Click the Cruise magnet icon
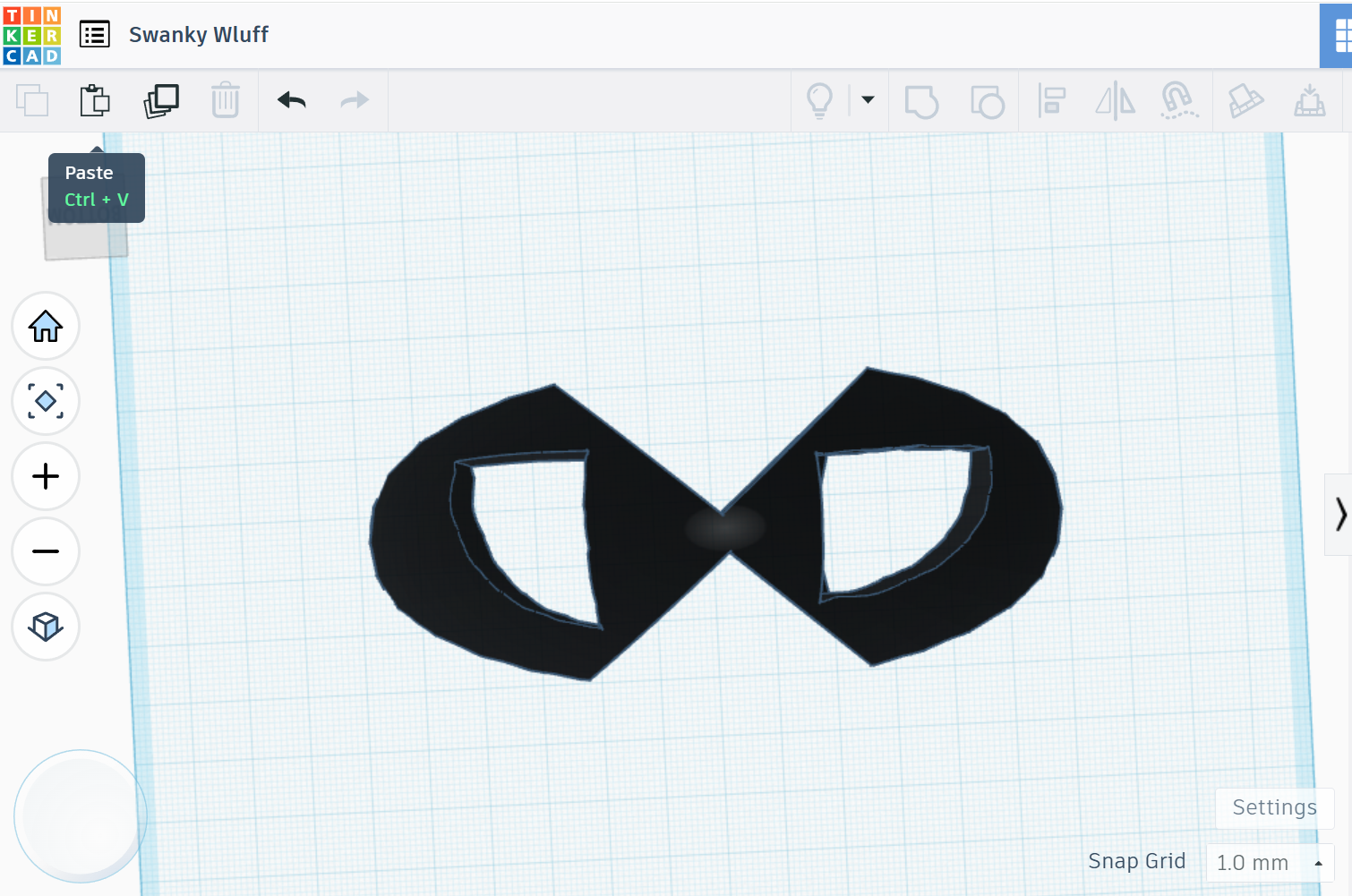1352x896 pixels. pos(1179,100)
